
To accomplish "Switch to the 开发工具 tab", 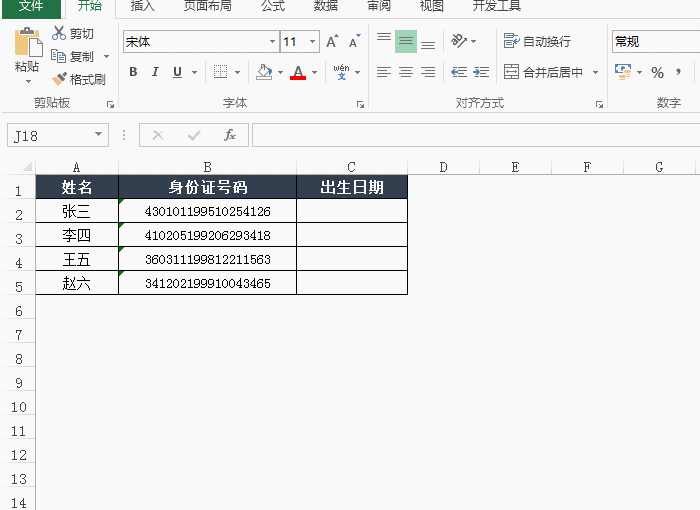I will point(496,6).
